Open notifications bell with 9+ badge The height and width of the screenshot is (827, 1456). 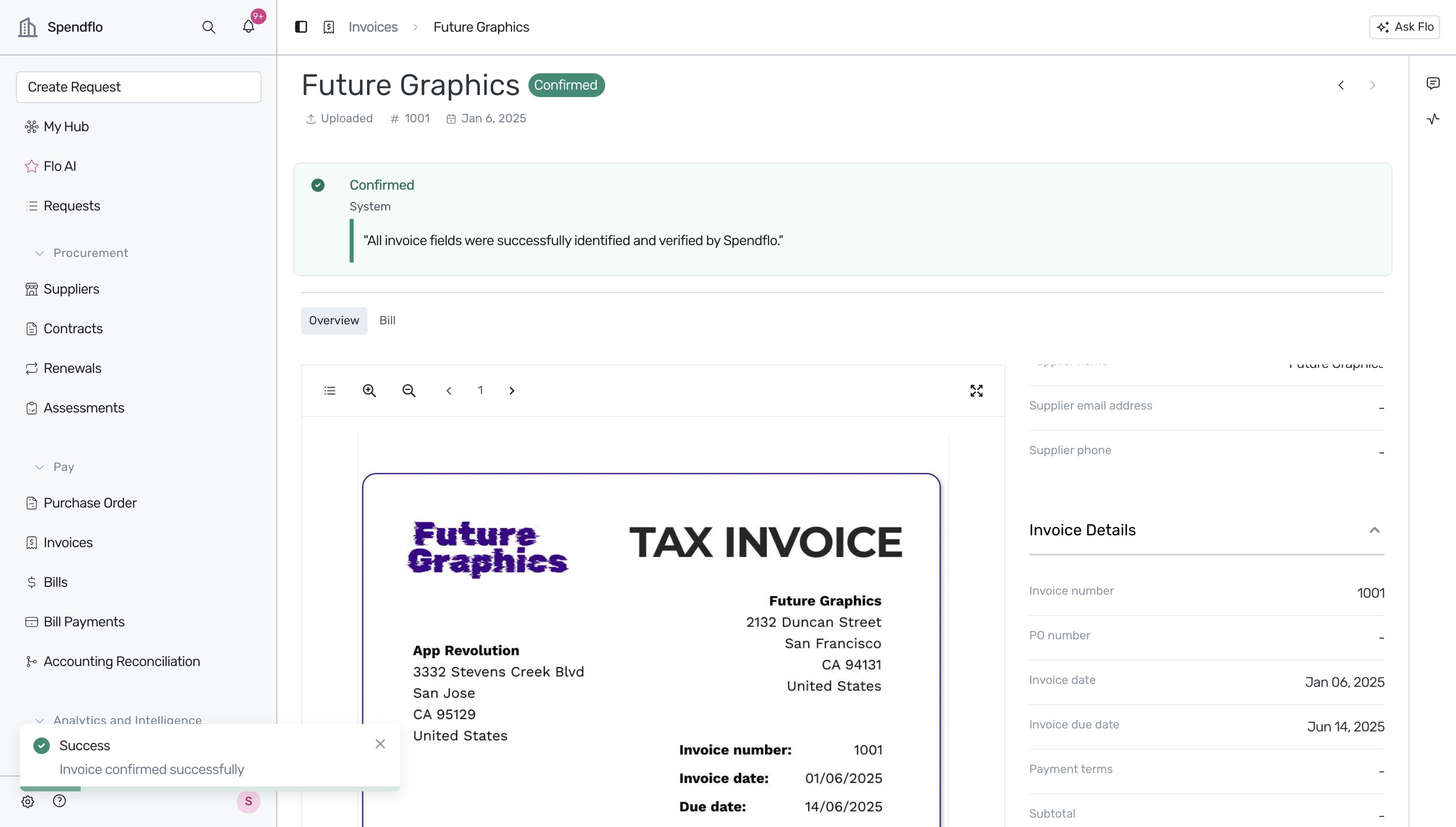248,27
